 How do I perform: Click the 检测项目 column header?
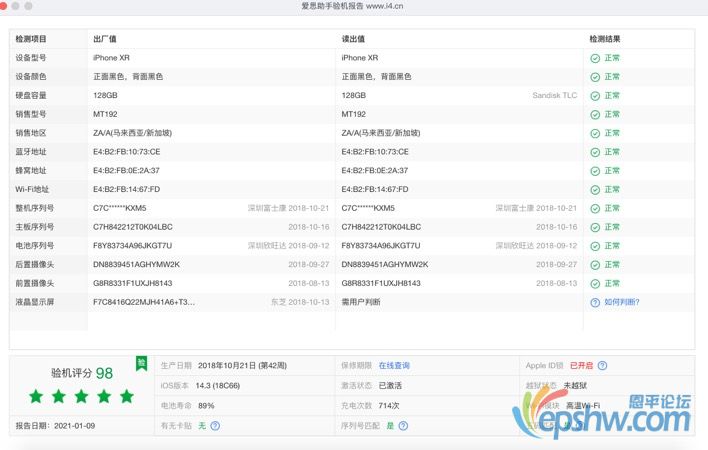click(x=31, y=39)
